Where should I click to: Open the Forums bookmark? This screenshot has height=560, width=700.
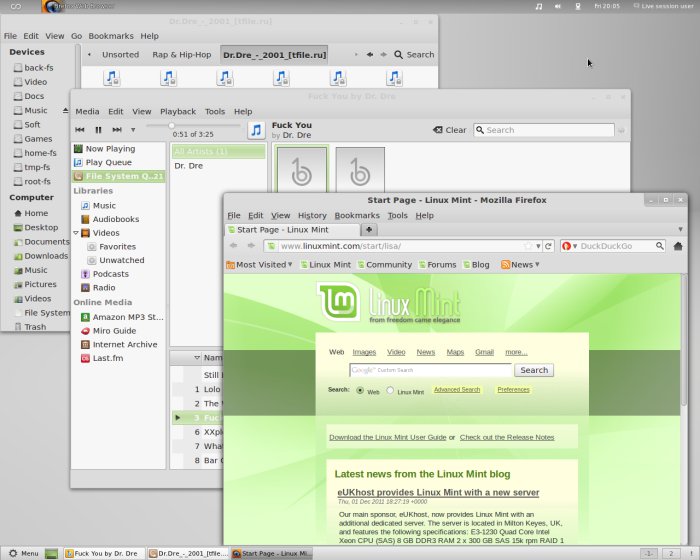coord(438,265)
